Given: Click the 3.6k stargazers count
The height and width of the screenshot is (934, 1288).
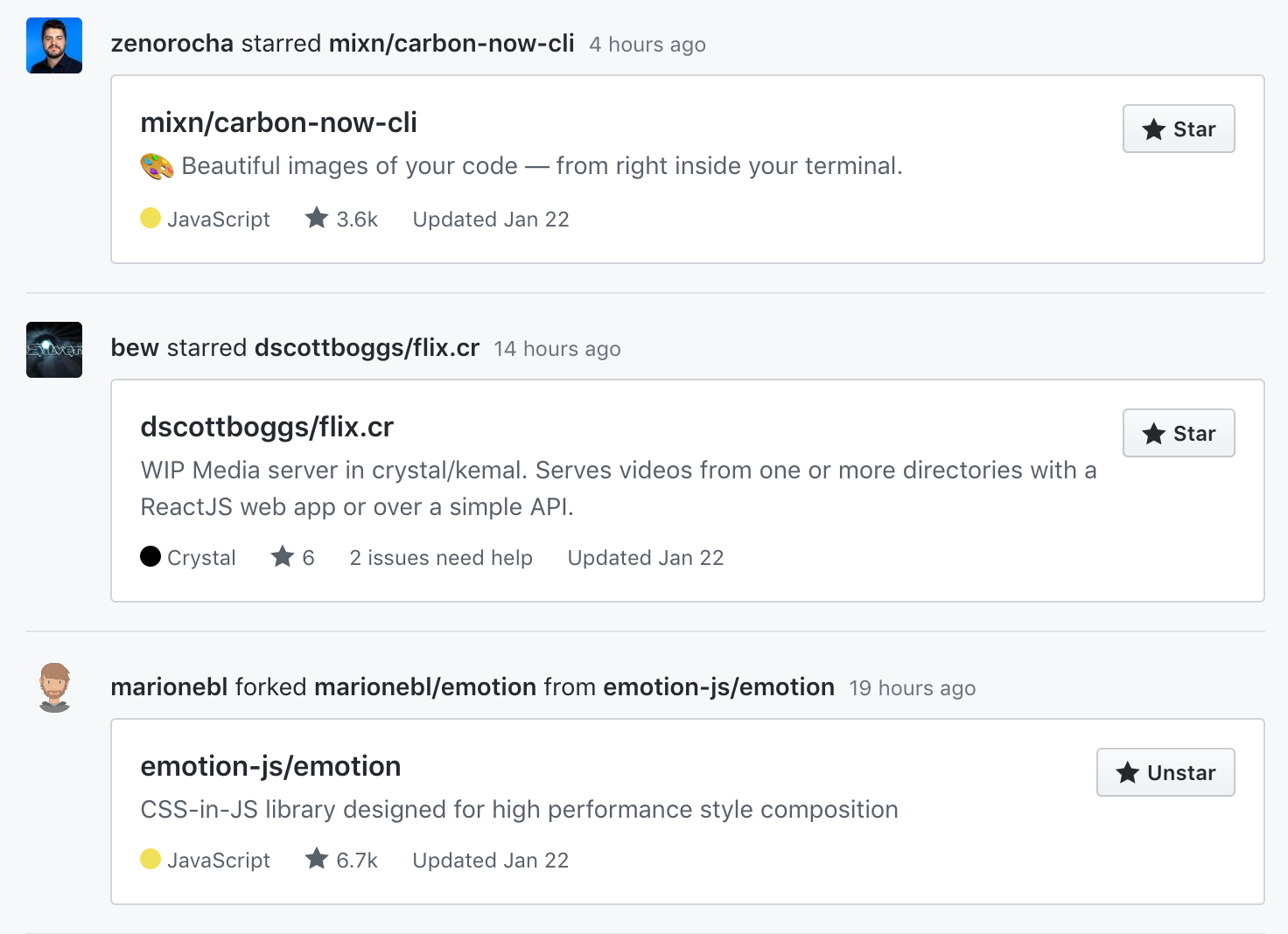Looking at the screenshot, I should click(341, 219).
